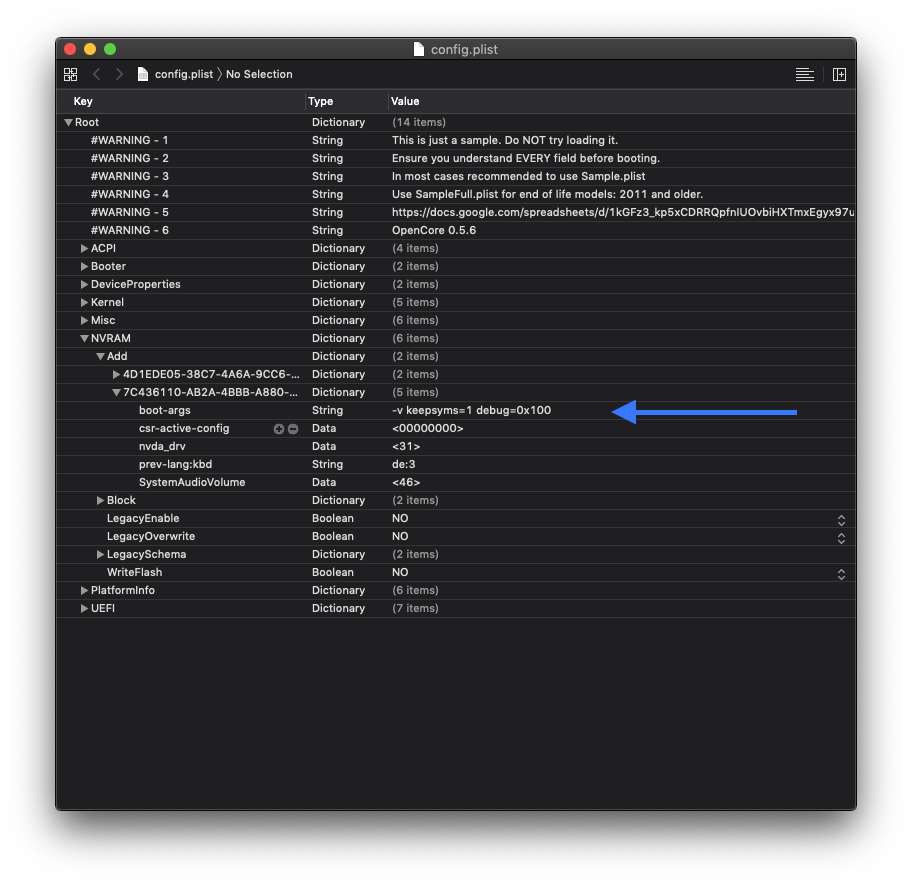Image resolution: width=912 pixels, height=884 pixels.
Task: Expand the PlatformInfo dictionary
Action: pos(85,591)
